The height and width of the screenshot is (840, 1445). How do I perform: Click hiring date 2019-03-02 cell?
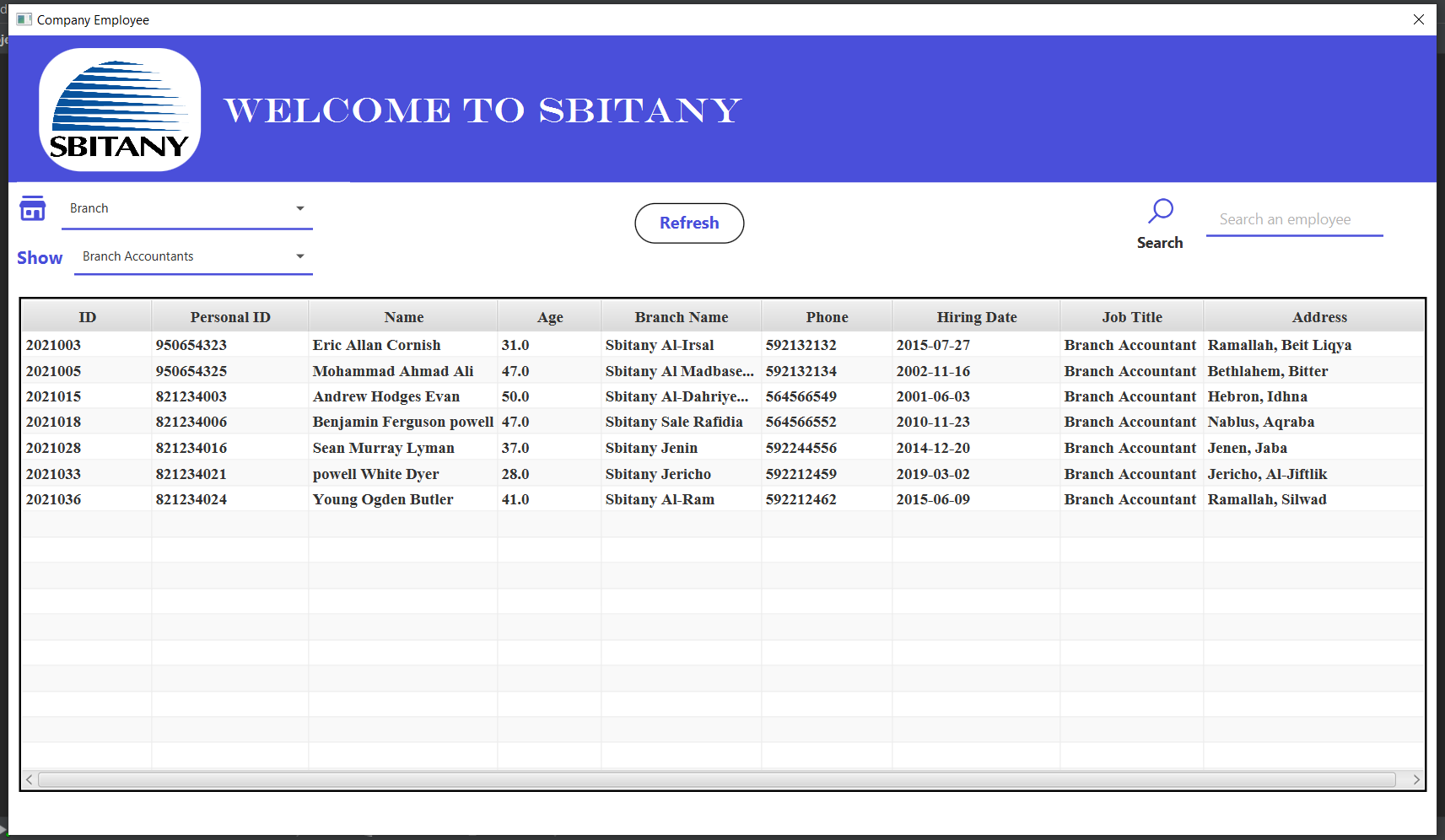tap(976, 474)
